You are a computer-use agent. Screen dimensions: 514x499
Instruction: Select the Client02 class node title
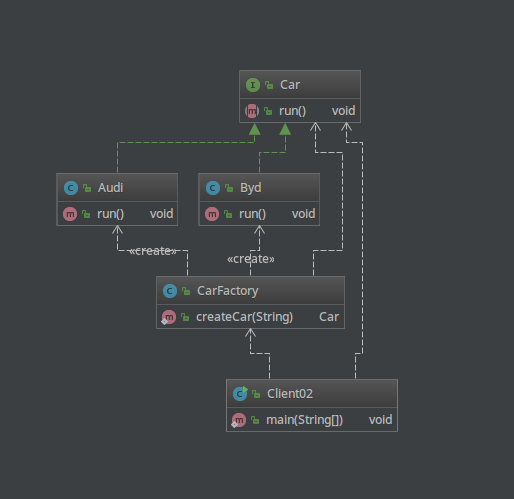(x=290, y=394)
